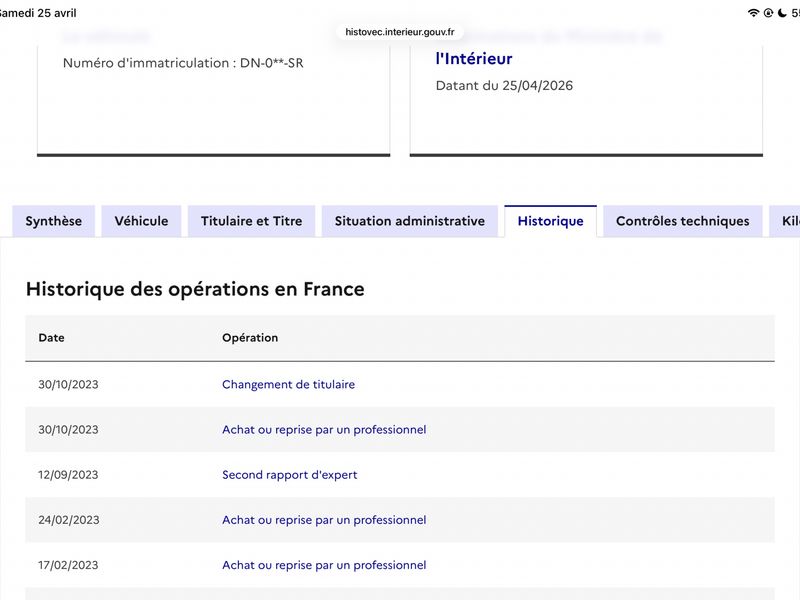
Task: Switch to the Véhicule tab
Action: [141, 221]
